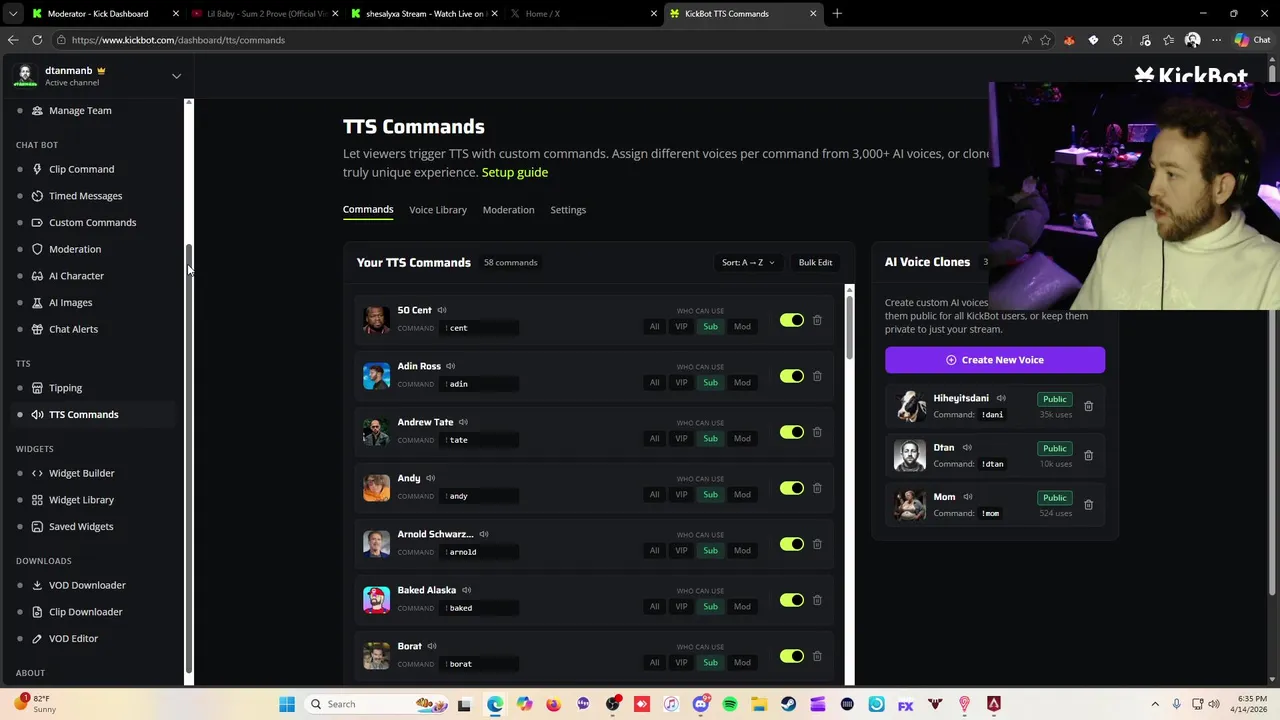
Task: Set Adin Ross access to VIP
Action: 681,383
